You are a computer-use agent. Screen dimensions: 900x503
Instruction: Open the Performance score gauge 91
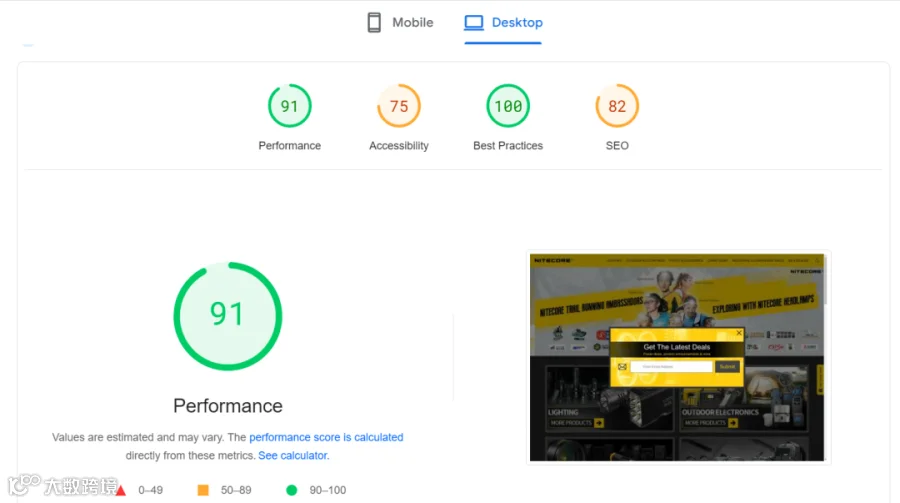(289, 106)
